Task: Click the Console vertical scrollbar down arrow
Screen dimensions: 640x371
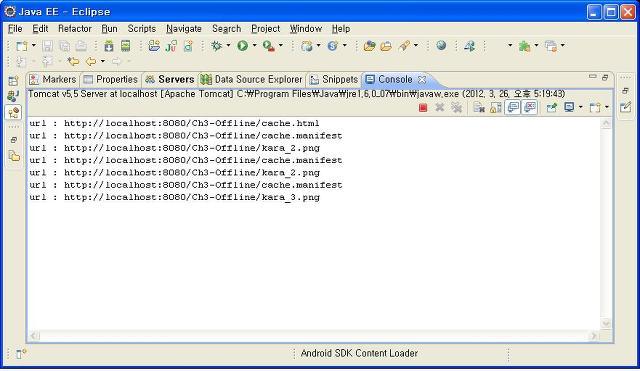Action: click(x=606, y=324)
